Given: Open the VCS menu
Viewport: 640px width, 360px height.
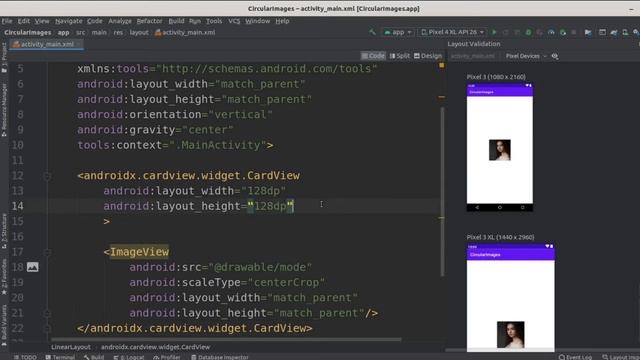Looking at the screenshot, I should point(234,21).
